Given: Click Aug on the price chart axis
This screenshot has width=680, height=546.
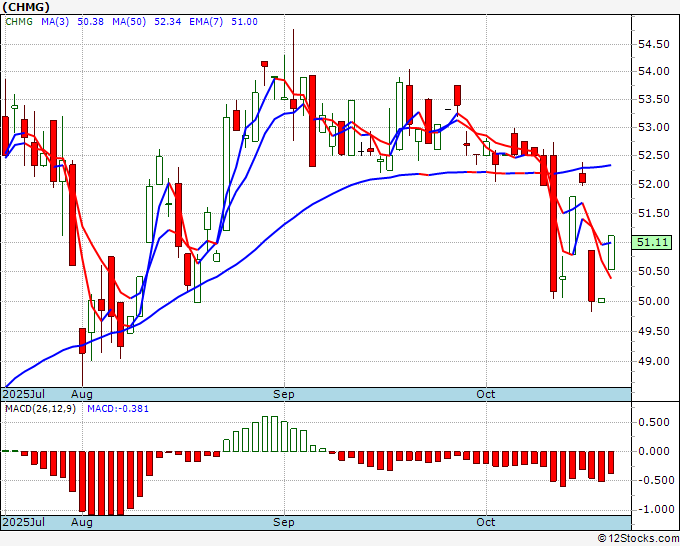Looking at the screenshot, I should tap(82, 394).
